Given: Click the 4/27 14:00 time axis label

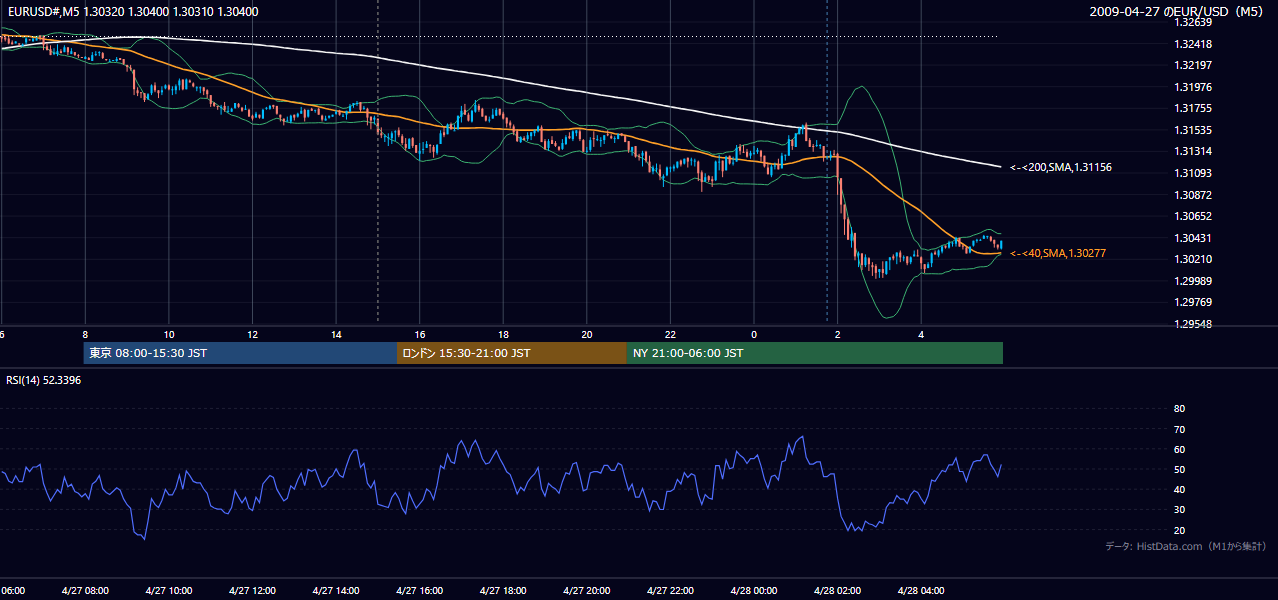Looking at the screenshot, I should click(335, 590).
